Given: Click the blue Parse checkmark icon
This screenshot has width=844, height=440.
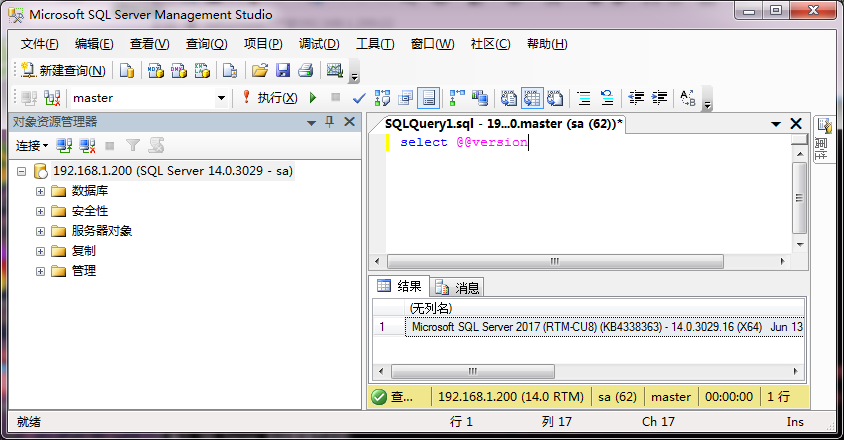Looking at the screenshot, I should [x=359, y=98].
